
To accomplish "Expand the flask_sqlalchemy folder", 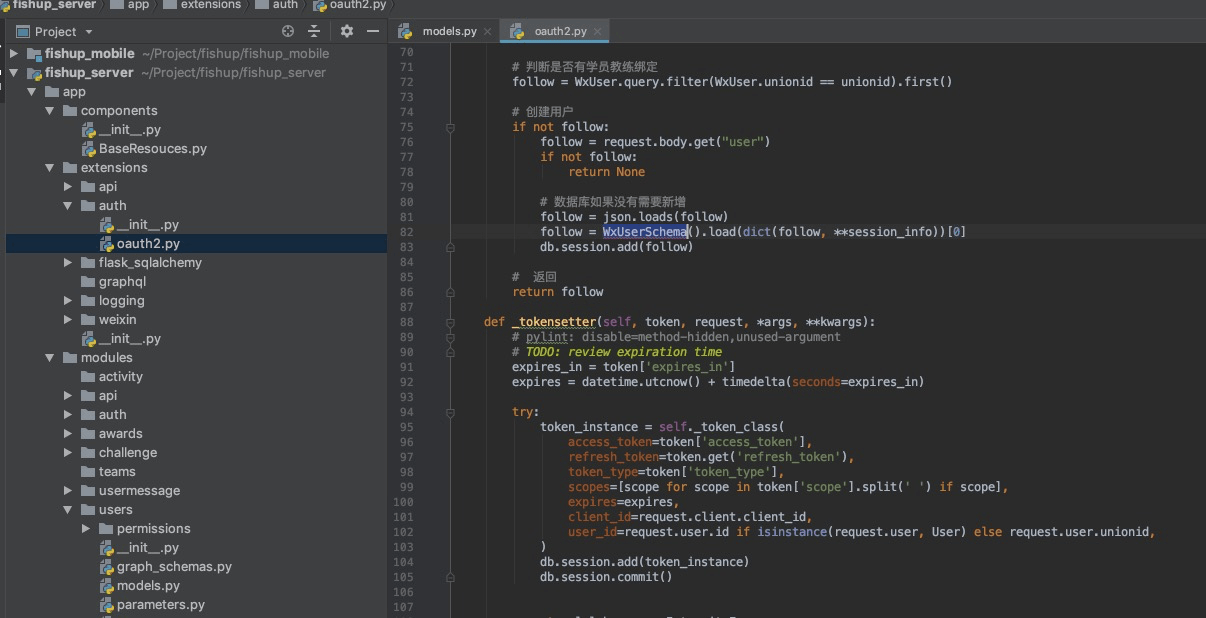I will click(x=68, y=262).
